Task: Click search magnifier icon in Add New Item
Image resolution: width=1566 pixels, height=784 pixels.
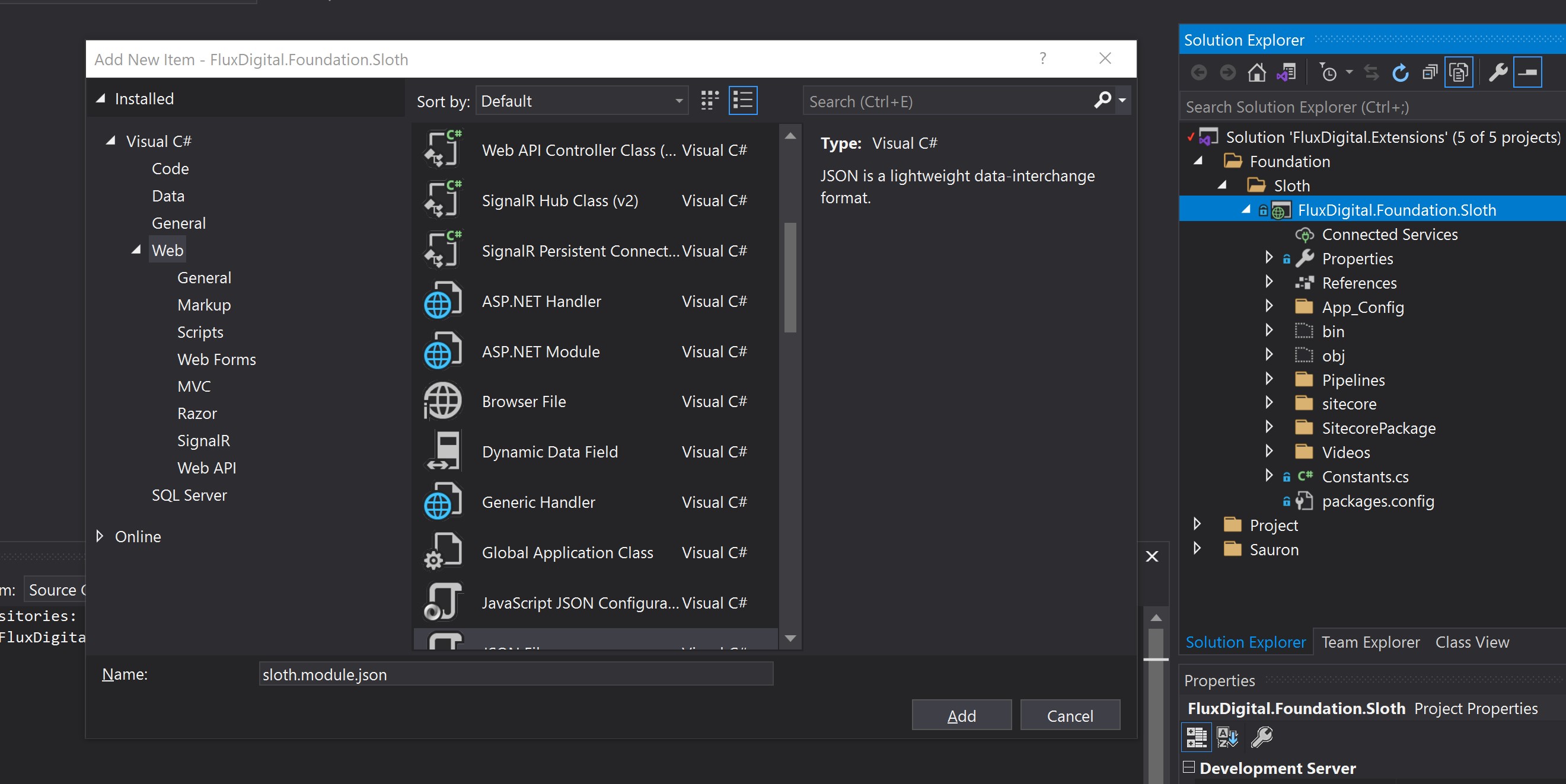Action: tap(1102, 100)
